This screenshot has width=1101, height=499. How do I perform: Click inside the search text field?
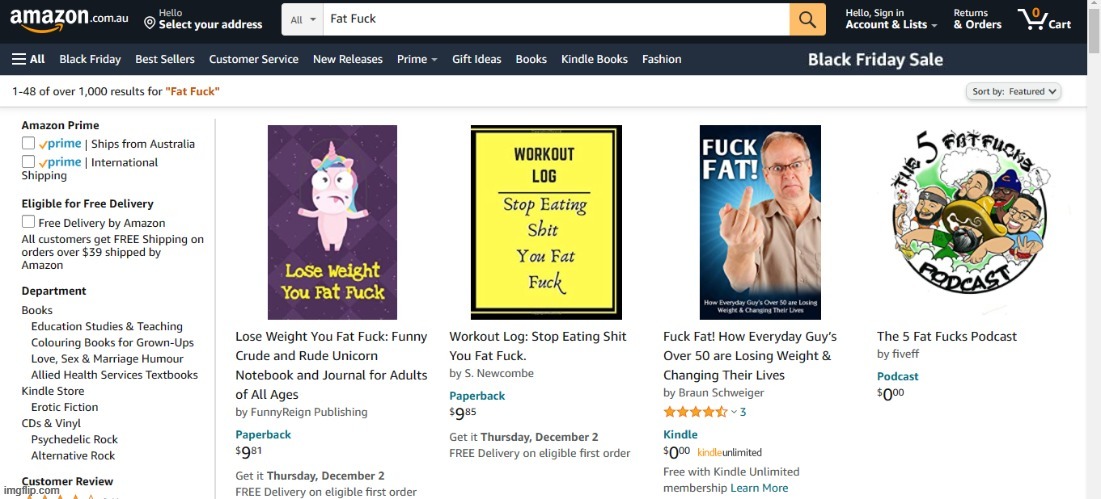pyautogui.click(x=556, y=20)
